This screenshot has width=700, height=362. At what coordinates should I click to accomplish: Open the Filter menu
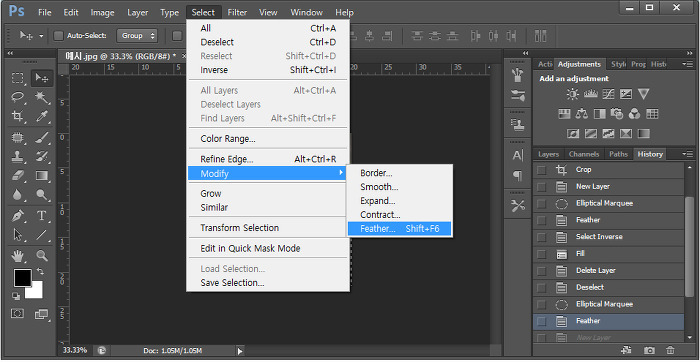237,12
